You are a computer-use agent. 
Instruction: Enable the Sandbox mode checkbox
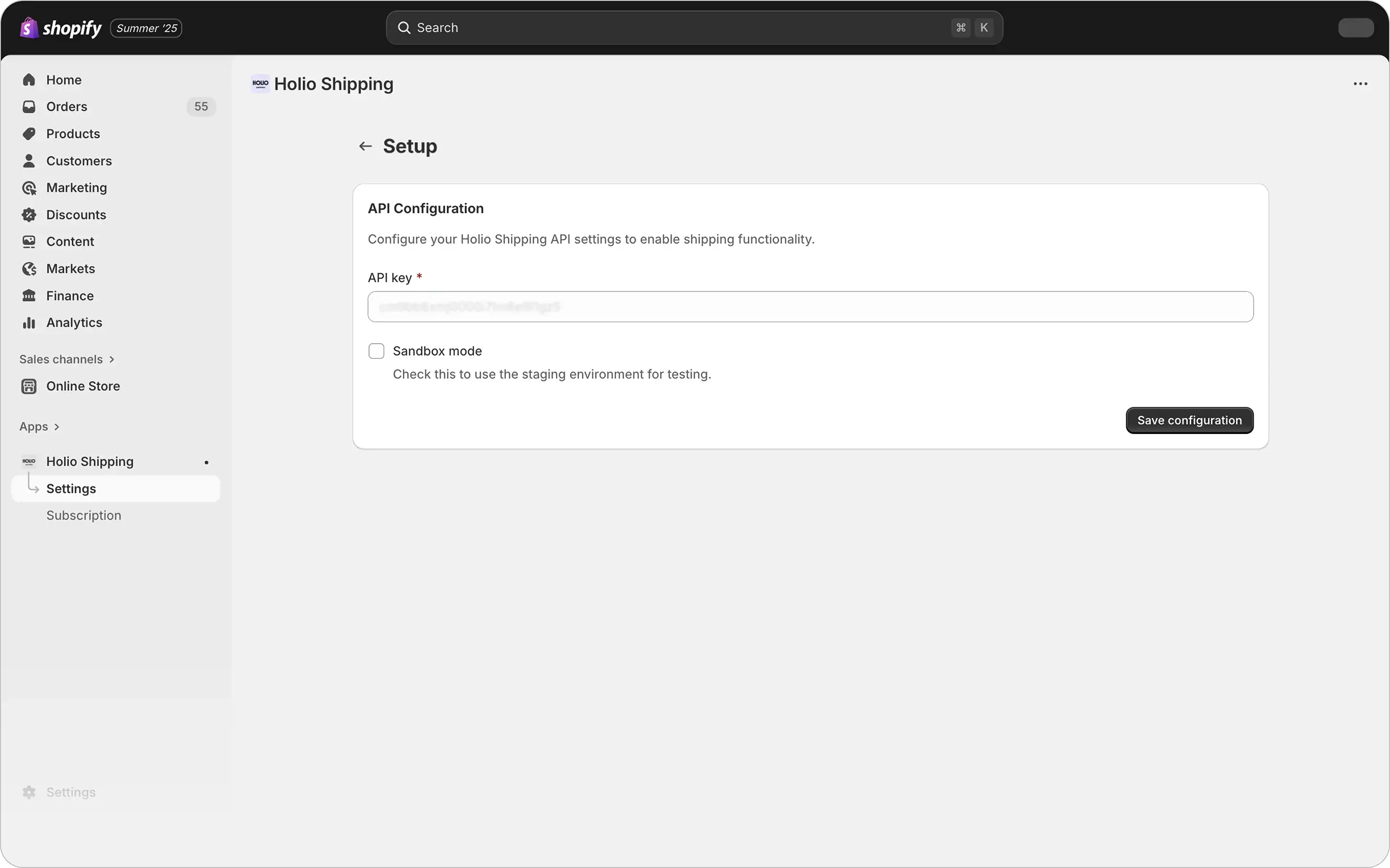[x=376, y=351]
